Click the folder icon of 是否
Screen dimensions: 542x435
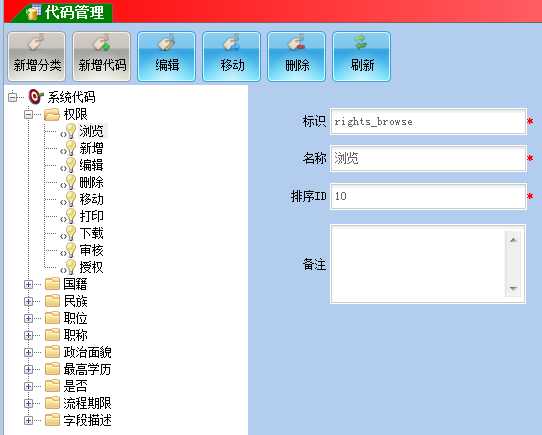click(x=52, y=386)
